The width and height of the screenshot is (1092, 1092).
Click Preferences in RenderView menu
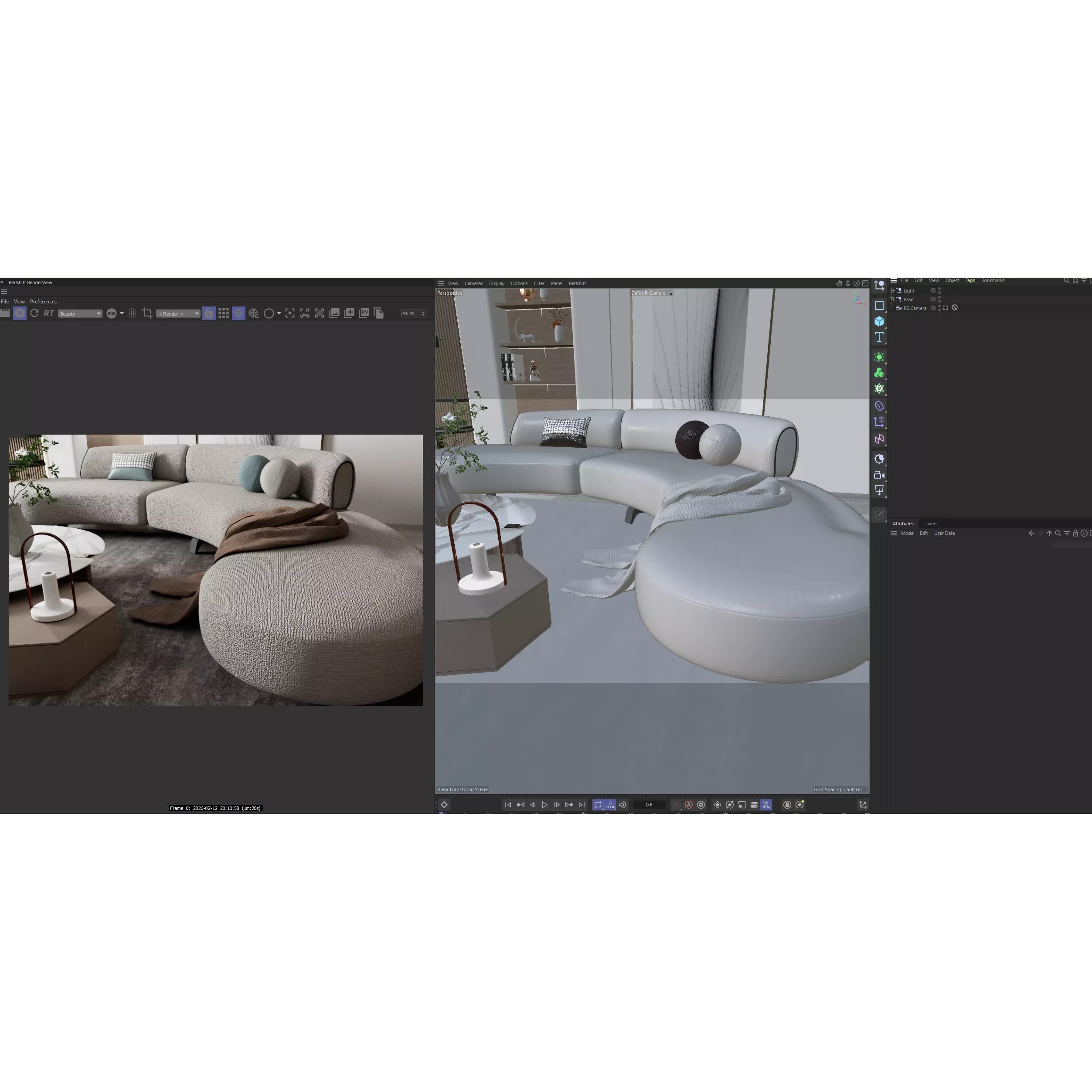click(43, 302)
